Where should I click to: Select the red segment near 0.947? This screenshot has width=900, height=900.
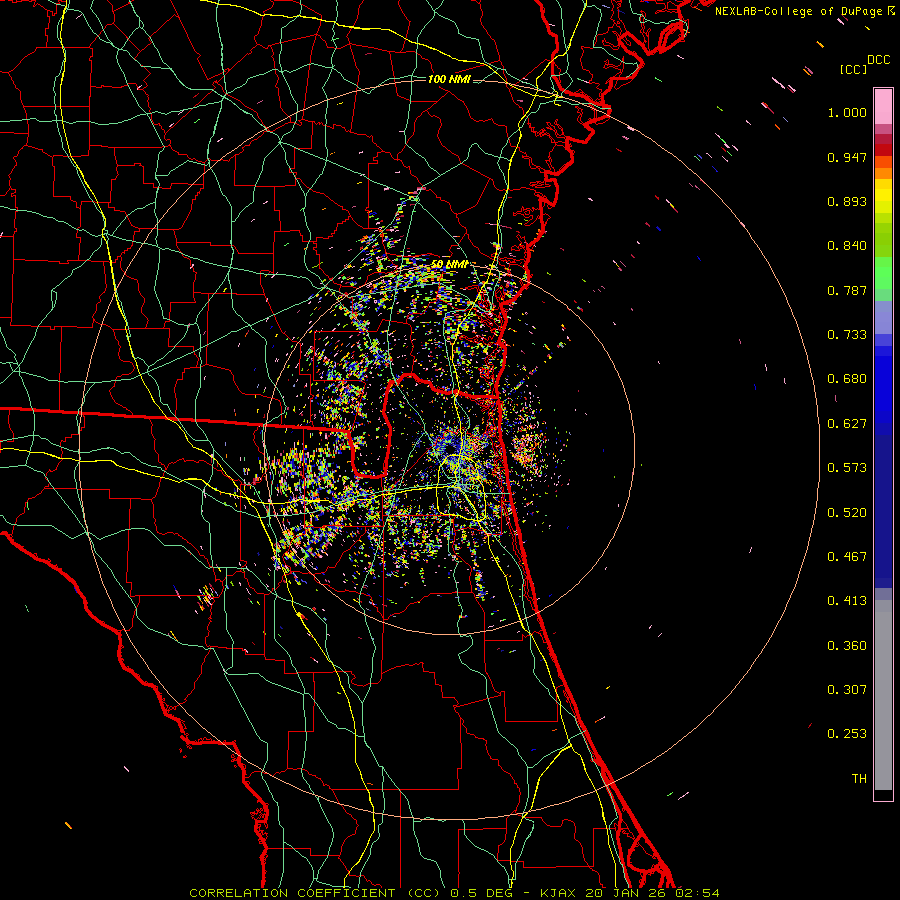click(883, 150)
